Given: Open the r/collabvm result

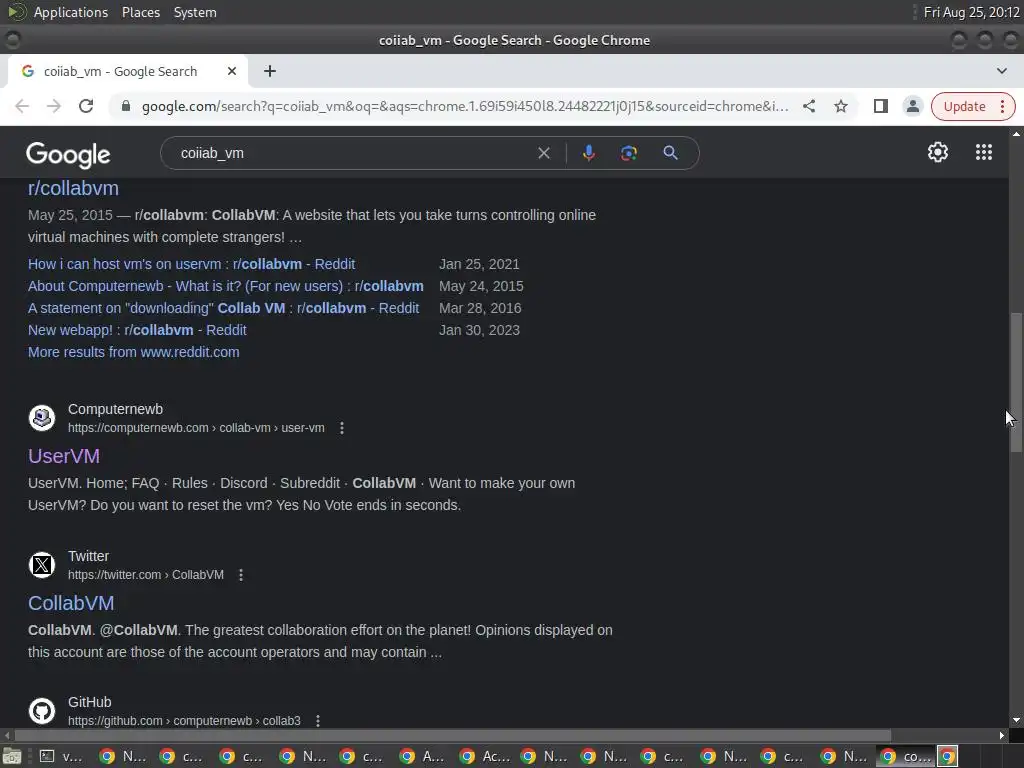Looking at the screenshot, I should click(x=73, y=188).
